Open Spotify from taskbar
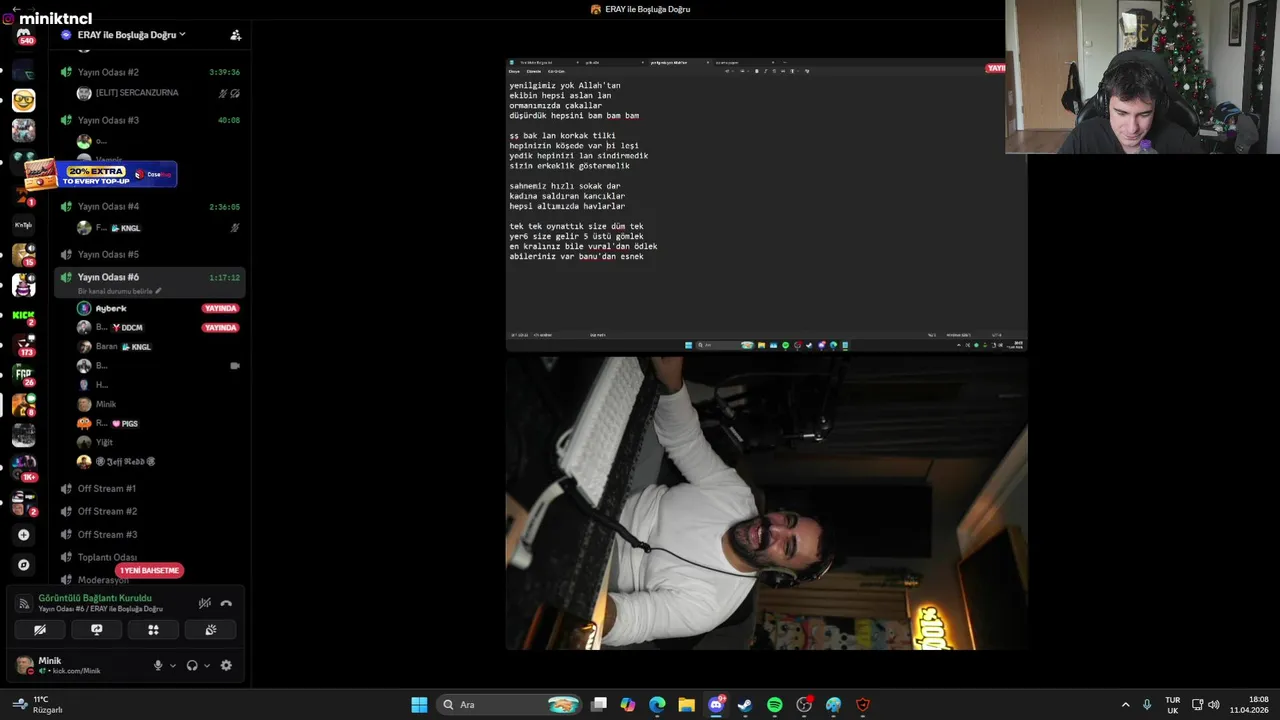 point(774,705)
